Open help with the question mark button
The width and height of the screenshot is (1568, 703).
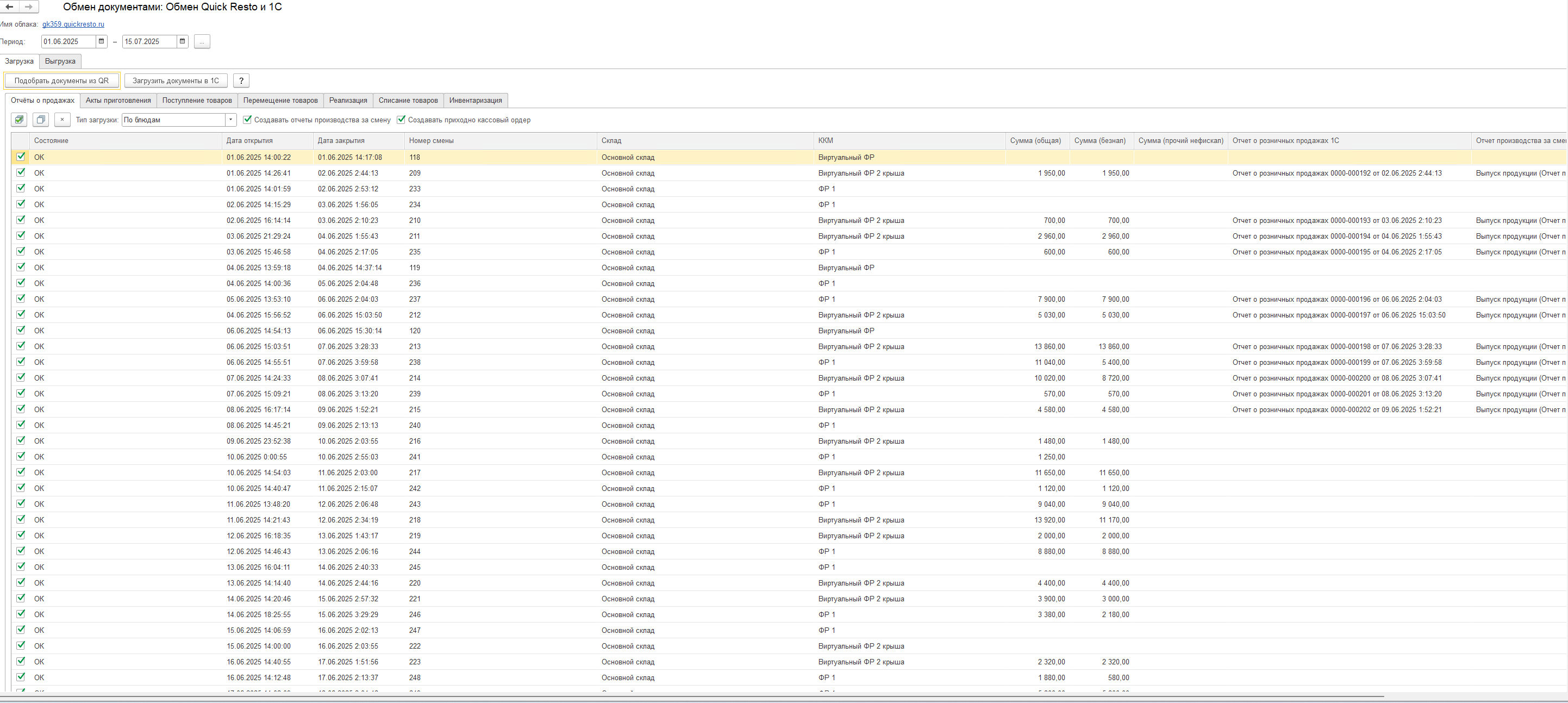point(241,80)
